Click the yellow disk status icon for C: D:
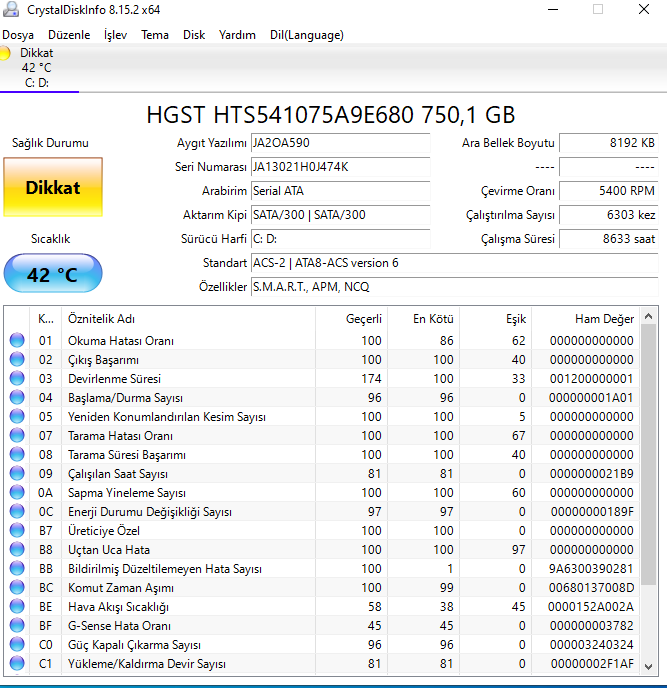 pos(6,53)
